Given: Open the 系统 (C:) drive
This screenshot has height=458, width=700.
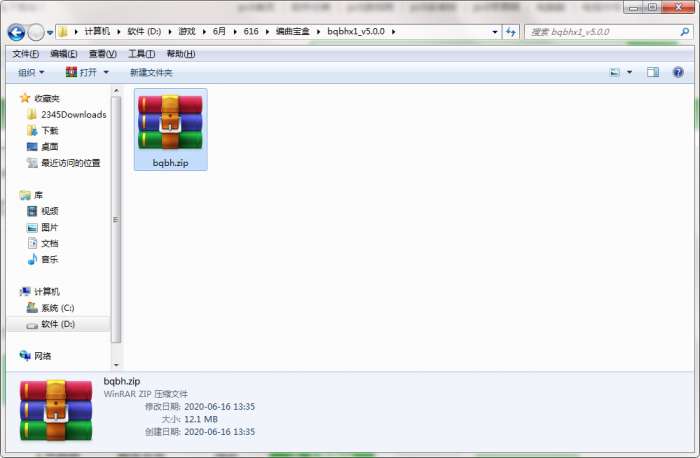Looking at the screenshot, I should pyautogui.click(x=50, y=308).
